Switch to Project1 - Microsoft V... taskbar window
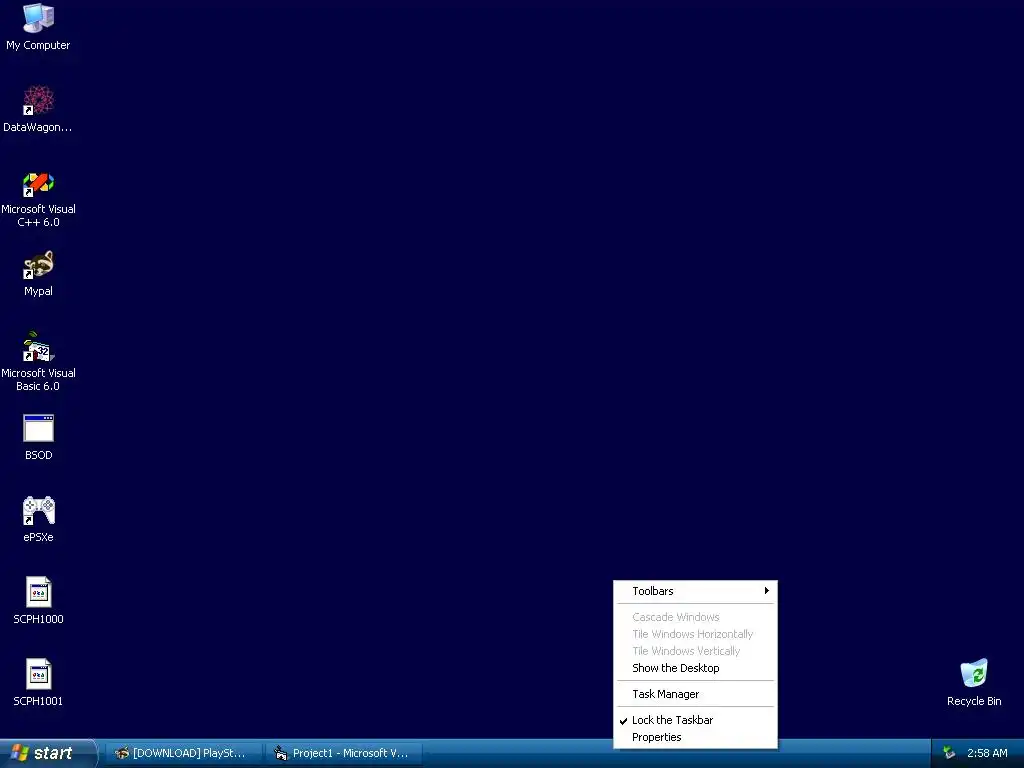Viewport: 1024px width, 768px height. click(344, 753)
